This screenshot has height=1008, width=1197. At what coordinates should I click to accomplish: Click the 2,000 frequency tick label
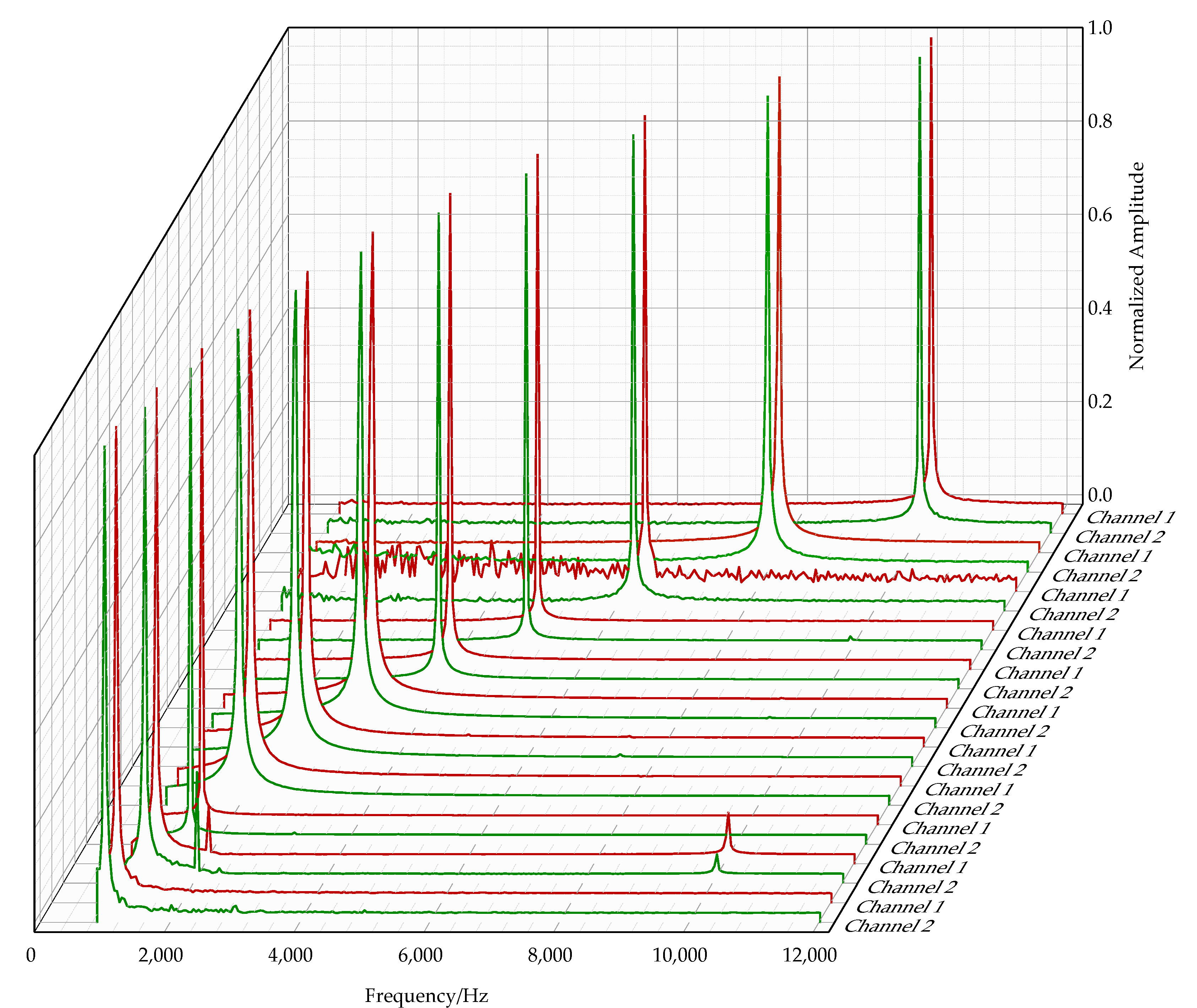[x=161, y=955]
